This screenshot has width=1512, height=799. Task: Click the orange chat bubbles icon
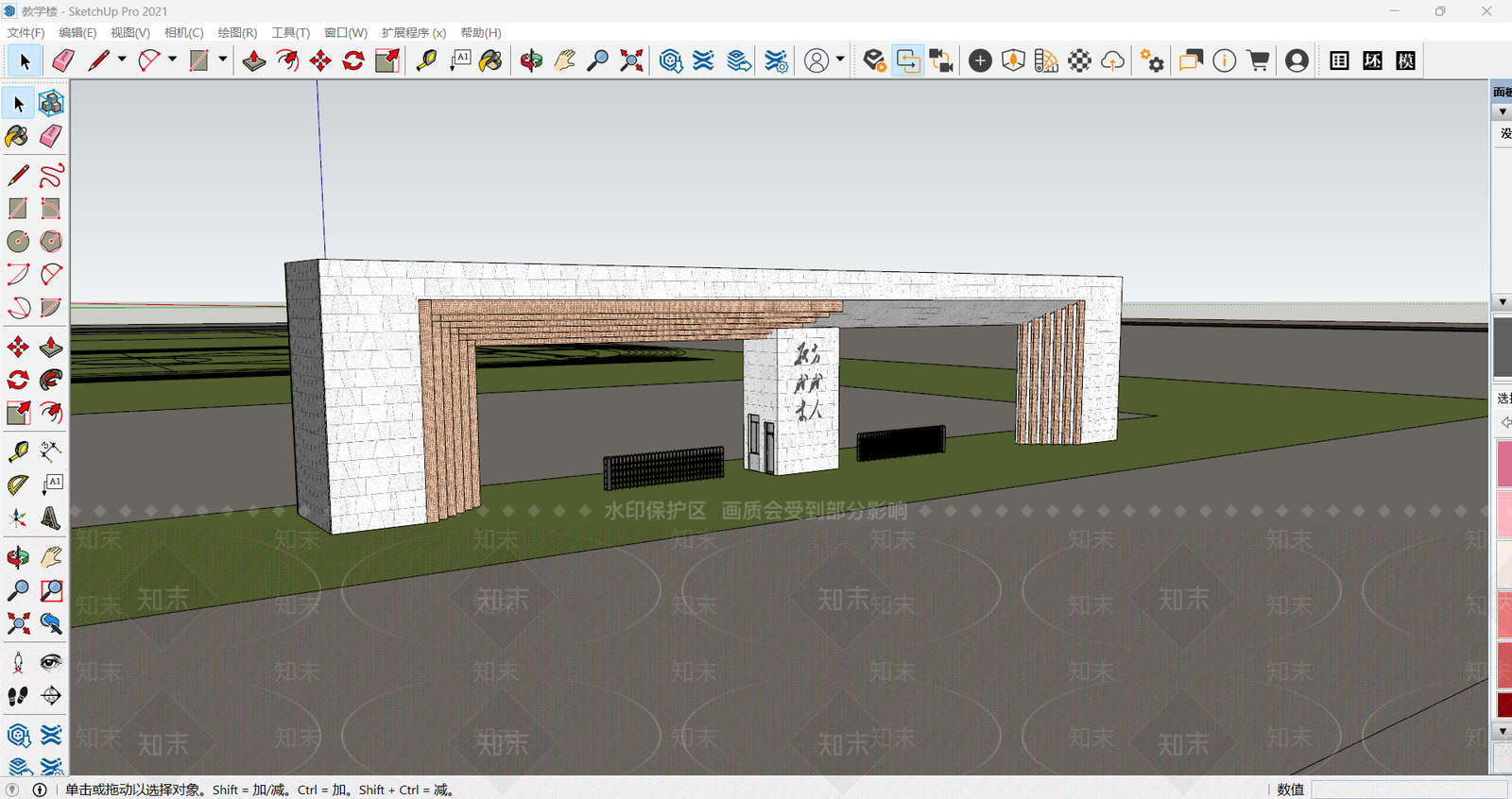(1191, 60)
